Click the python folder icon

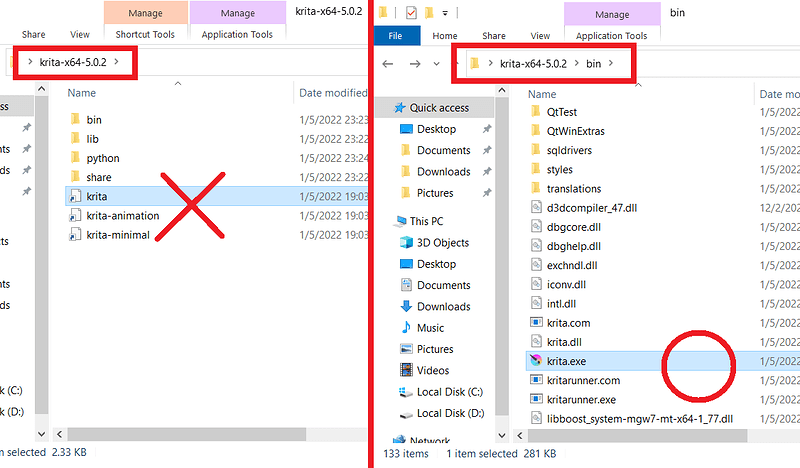(x=75, y=158)
